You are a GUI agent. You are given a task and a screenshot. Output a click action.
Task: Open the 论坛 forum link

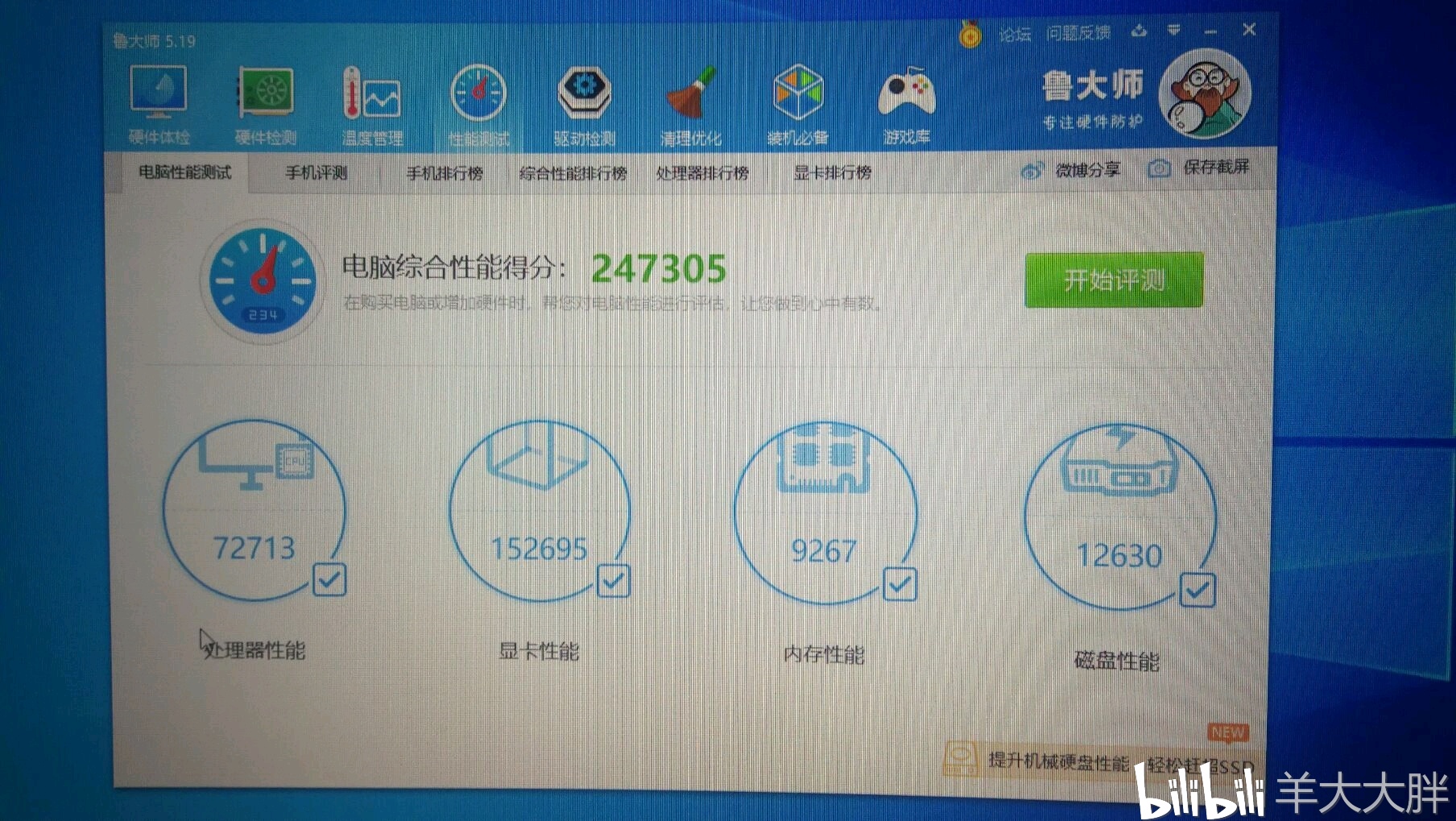pyautogui.click(x=1015, y=34)
